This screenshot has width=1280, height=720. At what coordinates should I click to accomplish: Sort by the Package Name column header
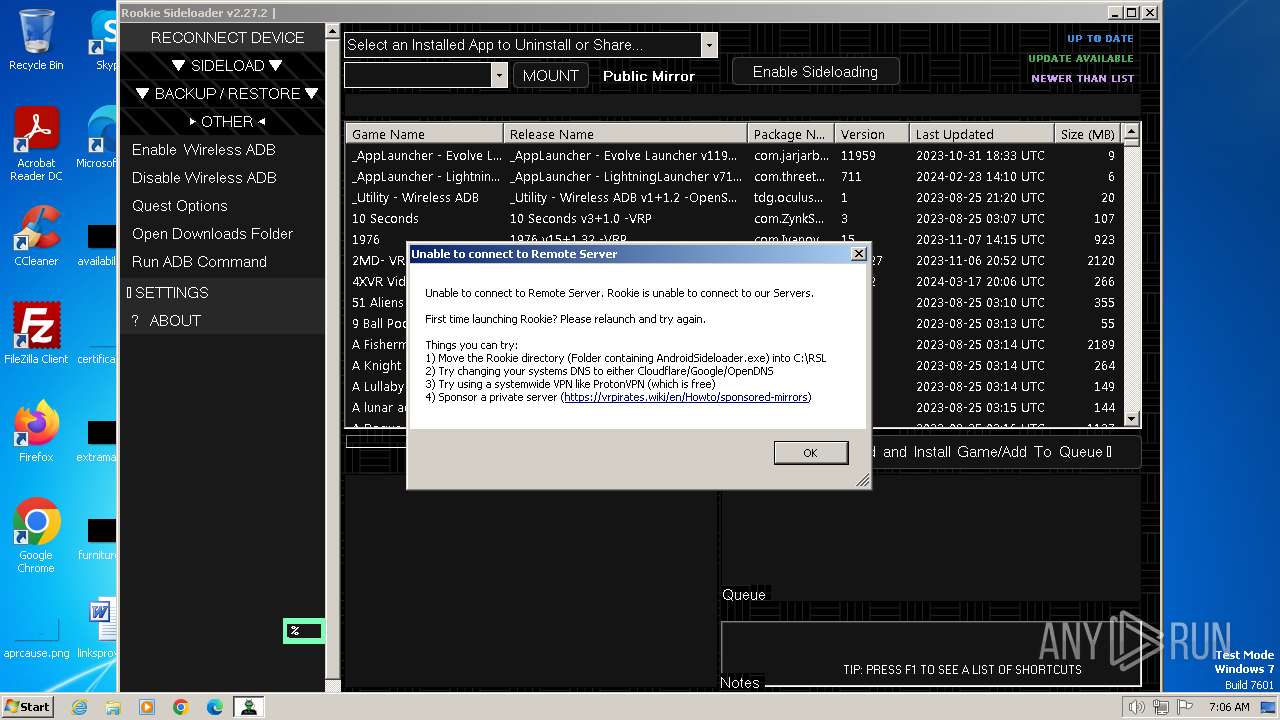[791, 134]
